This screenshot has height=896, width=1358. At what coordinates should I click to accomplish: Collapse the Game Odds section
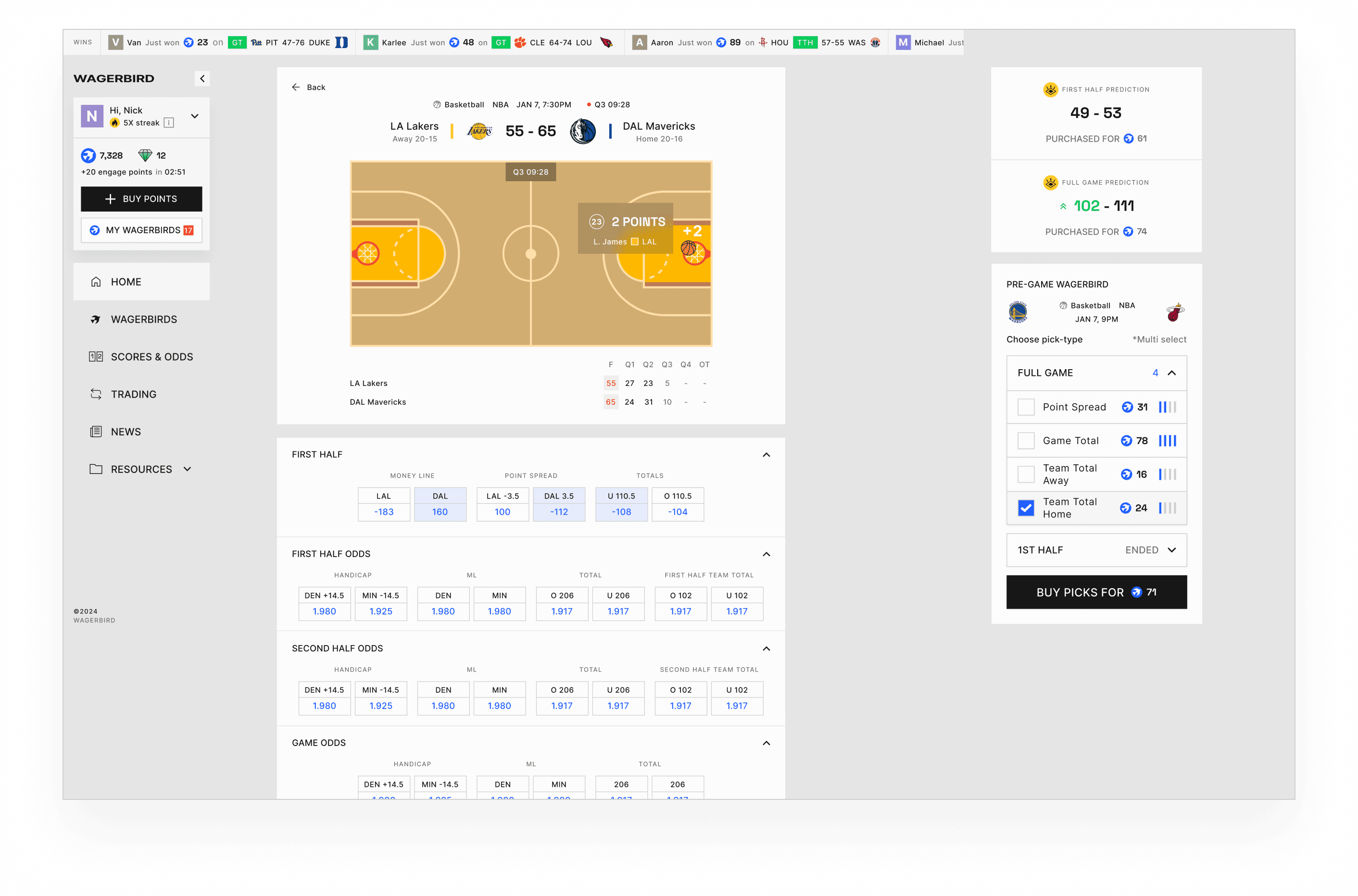point(766,743)
